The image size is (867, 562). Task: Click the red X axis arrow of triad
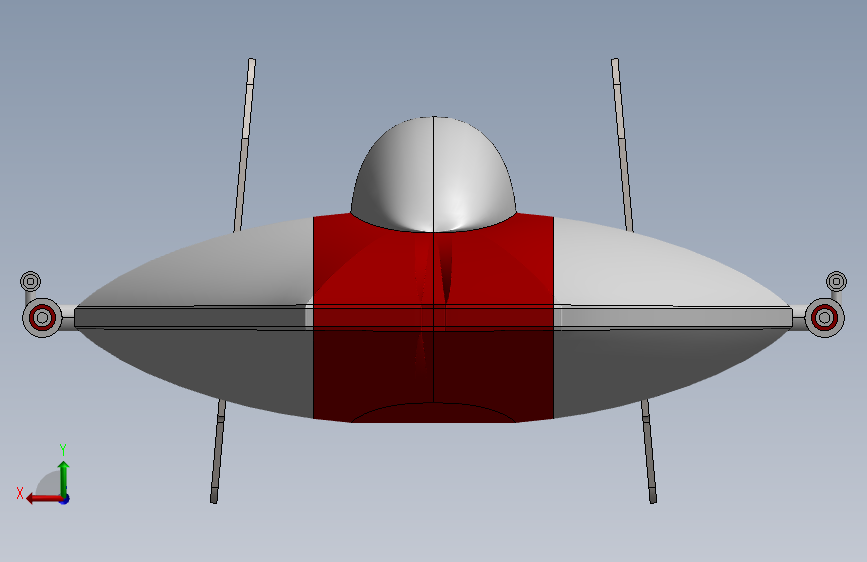tap(43, 498)
